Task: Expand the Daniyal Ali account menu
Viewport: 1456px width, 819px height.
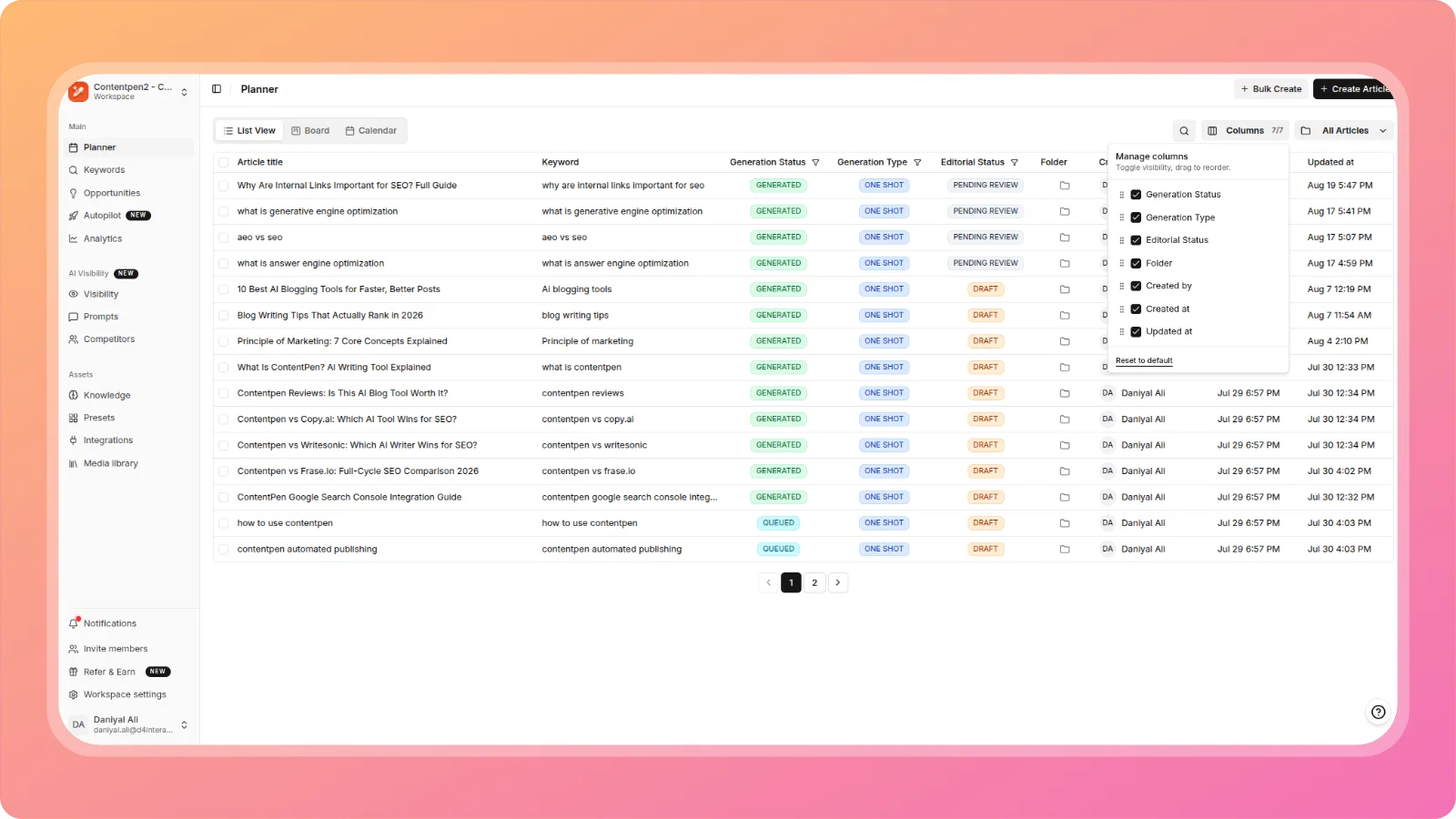Action: point(185,725)
